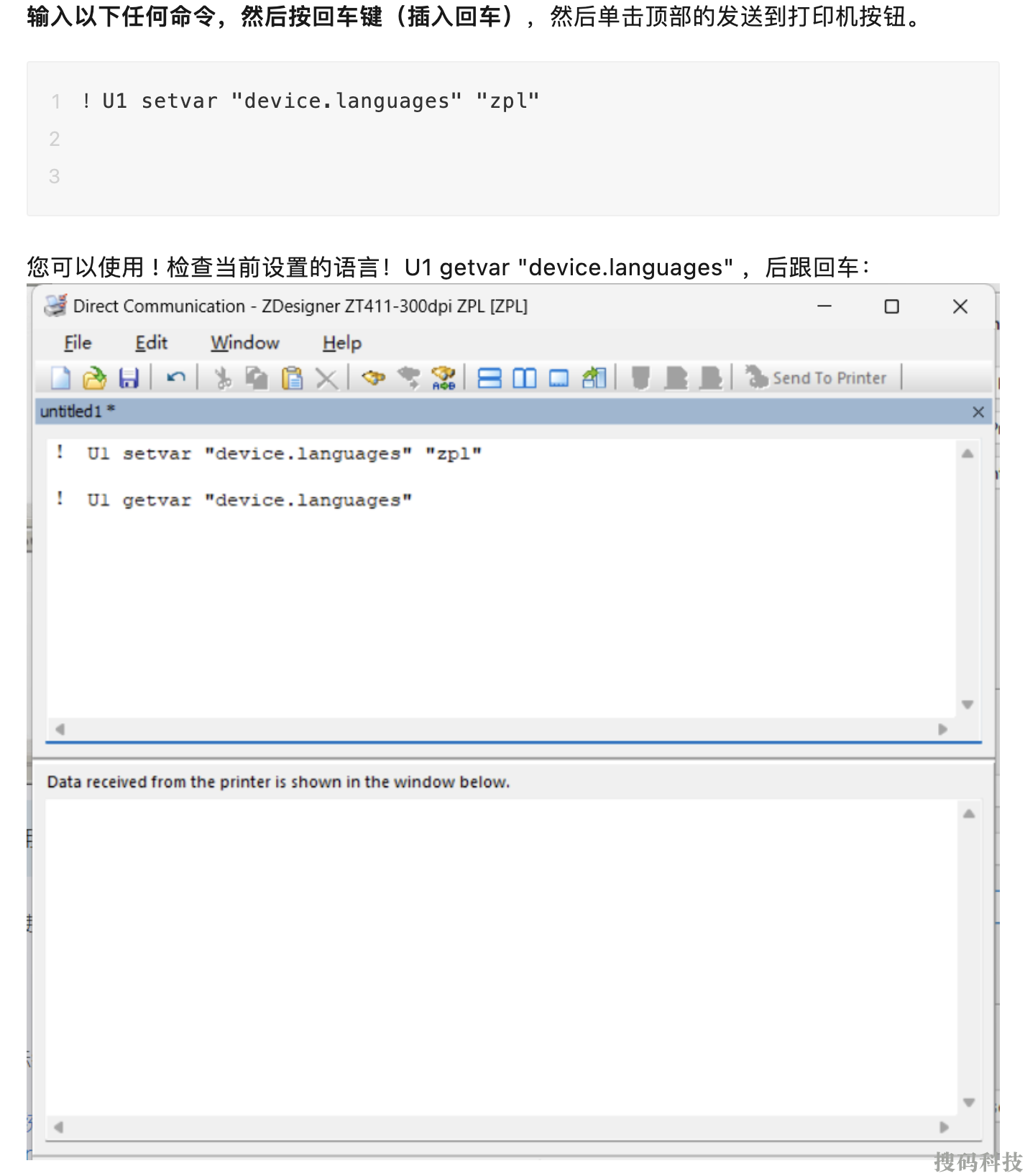
Task: Click the third greyed-out document icon
Action: tap(710, 377)
